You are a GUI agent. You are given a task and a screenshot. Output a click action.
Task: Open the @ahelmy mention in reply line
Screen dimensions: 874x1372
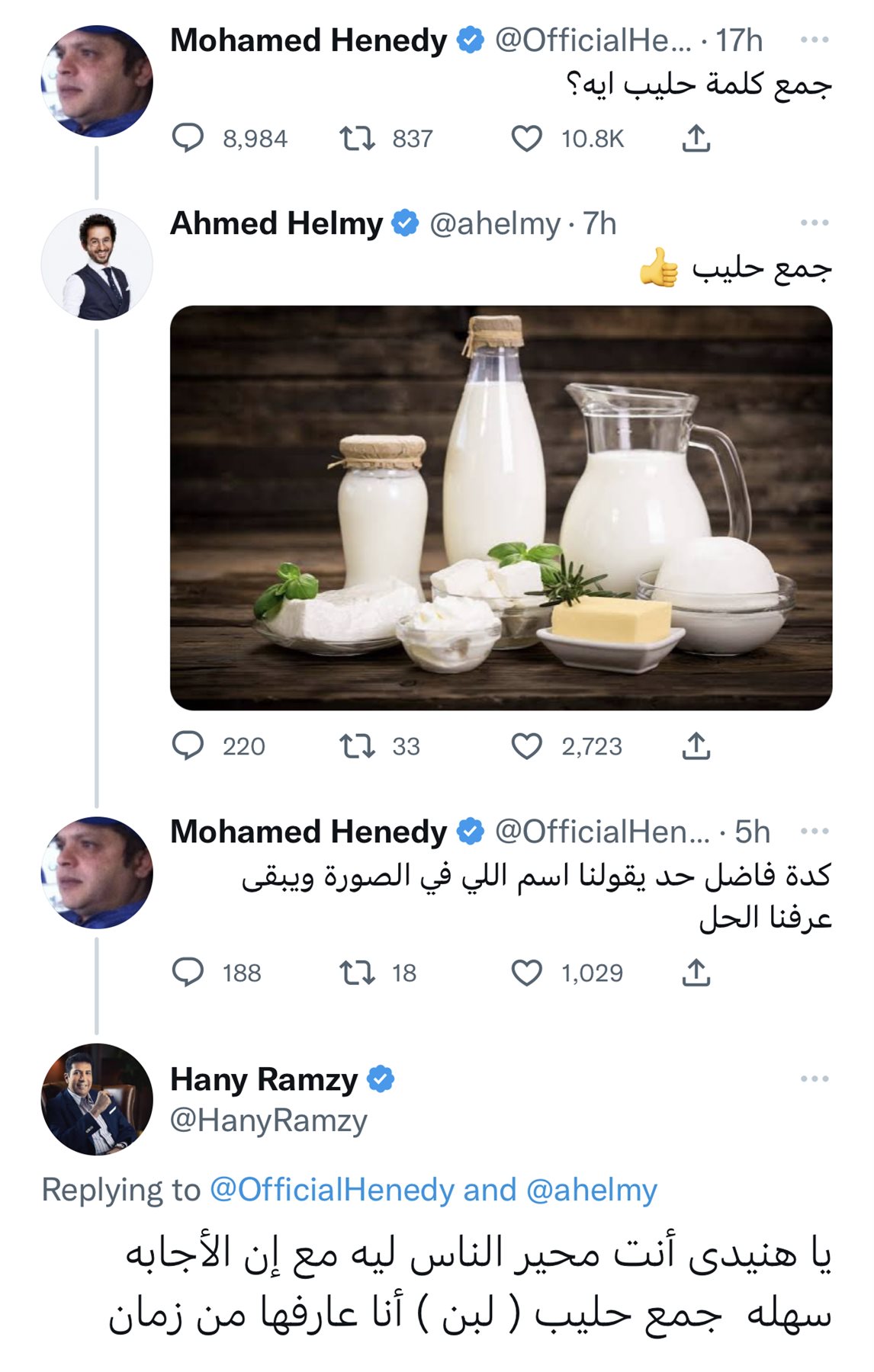[592, 1190]
